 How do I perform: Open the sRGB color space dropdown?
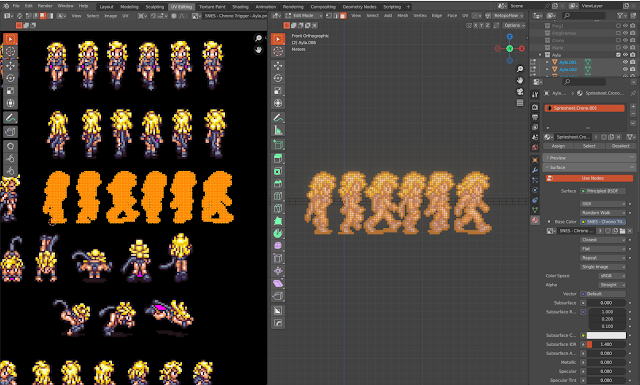612,276
